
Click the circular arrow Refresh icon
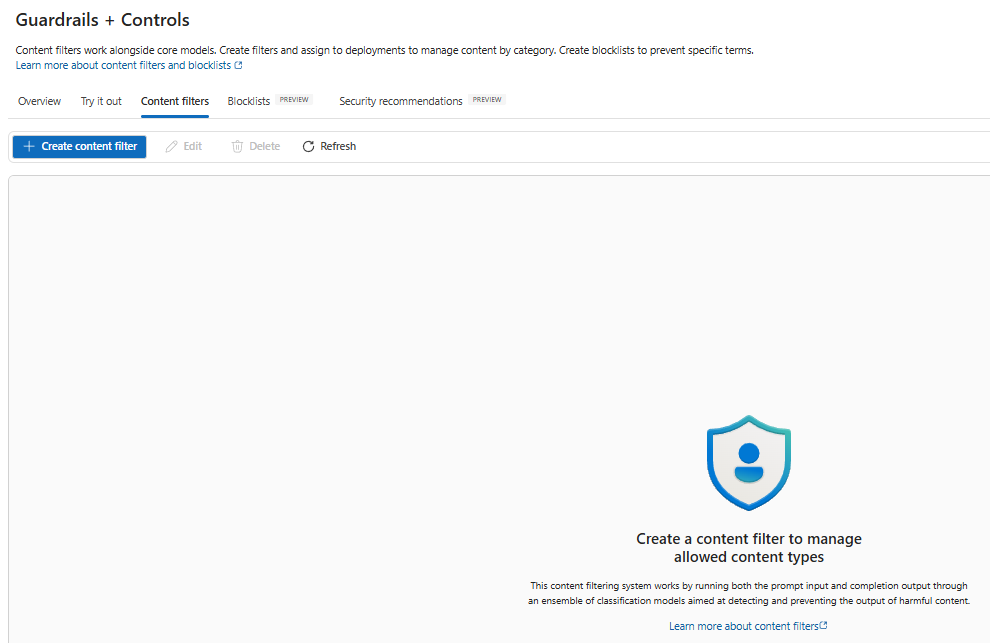coord(308,147)
